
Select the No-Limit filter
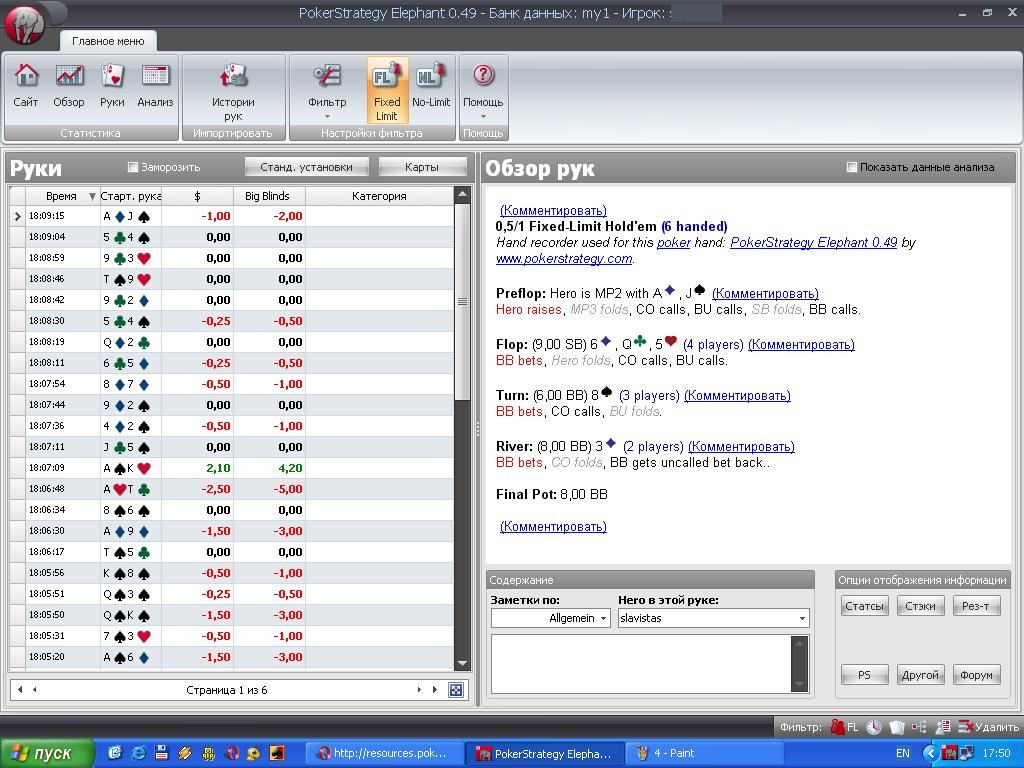(431, 85)
